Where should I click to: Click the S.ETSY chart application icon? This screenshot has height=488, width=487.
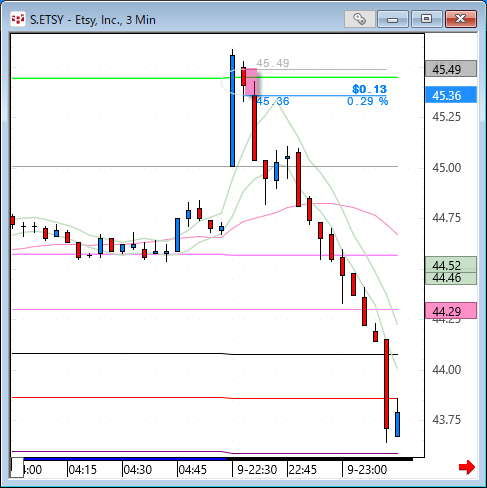17,19
